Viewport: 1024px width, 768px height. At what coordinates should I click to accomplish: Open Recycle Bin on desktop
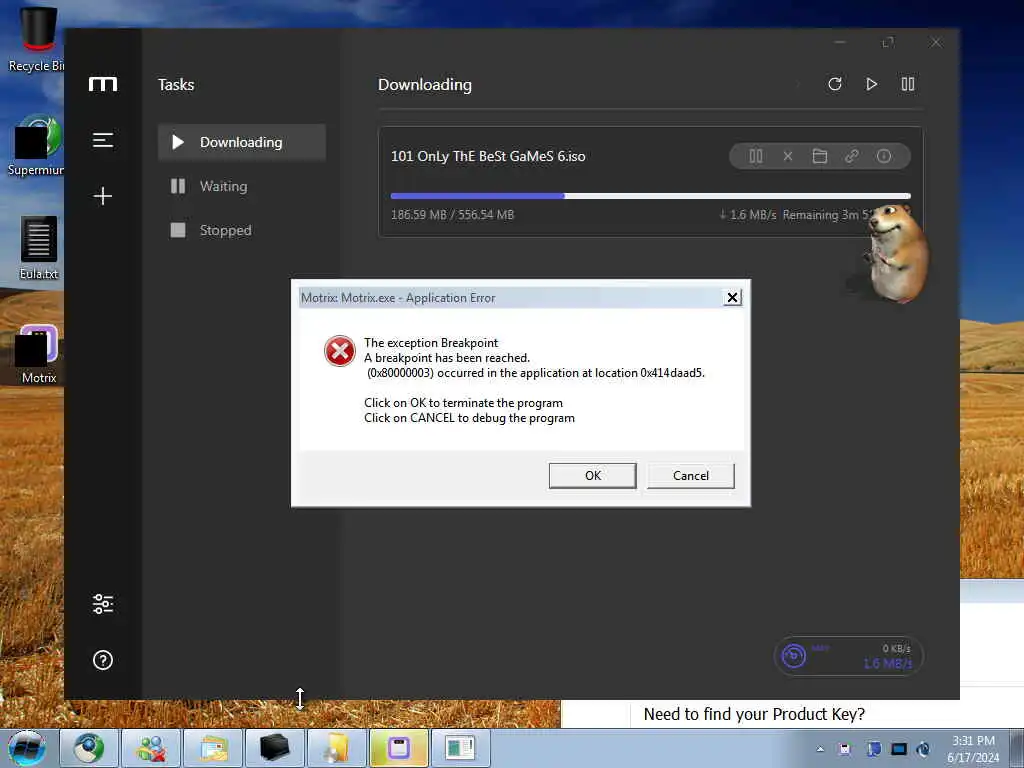[36, 39]
